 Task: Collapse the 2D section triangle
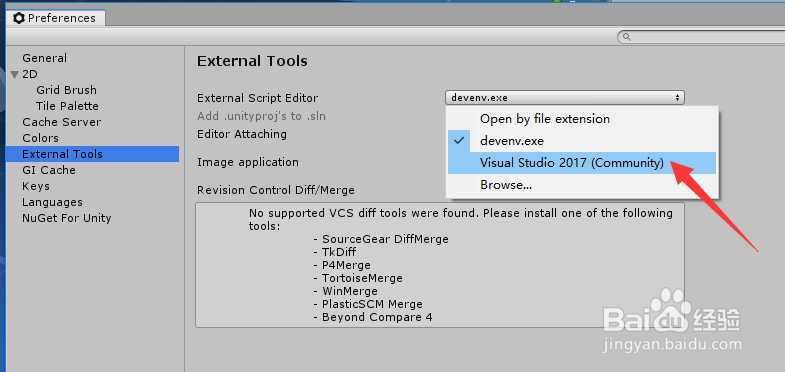click(14, 75)
